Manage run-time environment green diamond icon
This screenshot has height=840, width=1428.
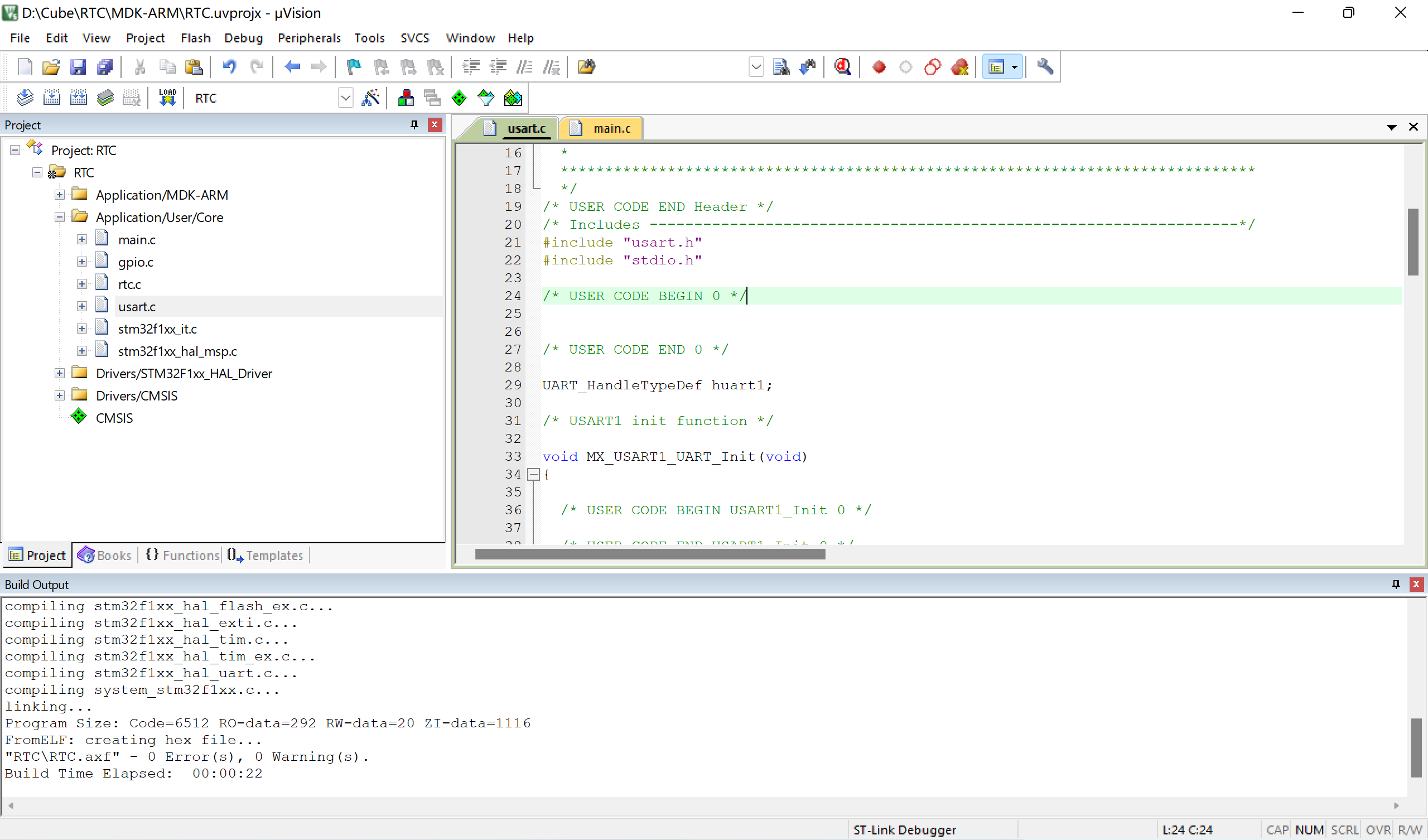(x=459, y=98)
